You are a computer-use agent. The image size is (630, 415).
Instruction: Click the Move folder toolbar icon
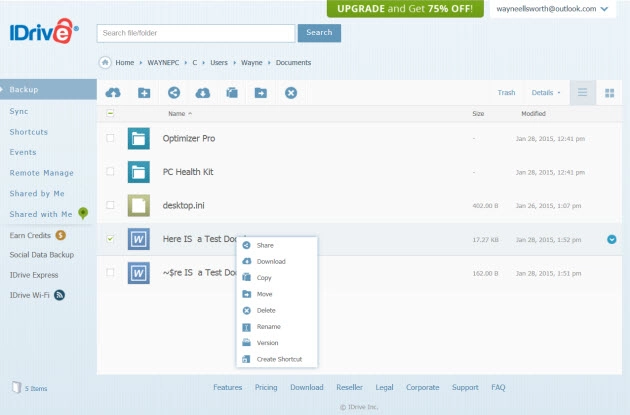261,93
